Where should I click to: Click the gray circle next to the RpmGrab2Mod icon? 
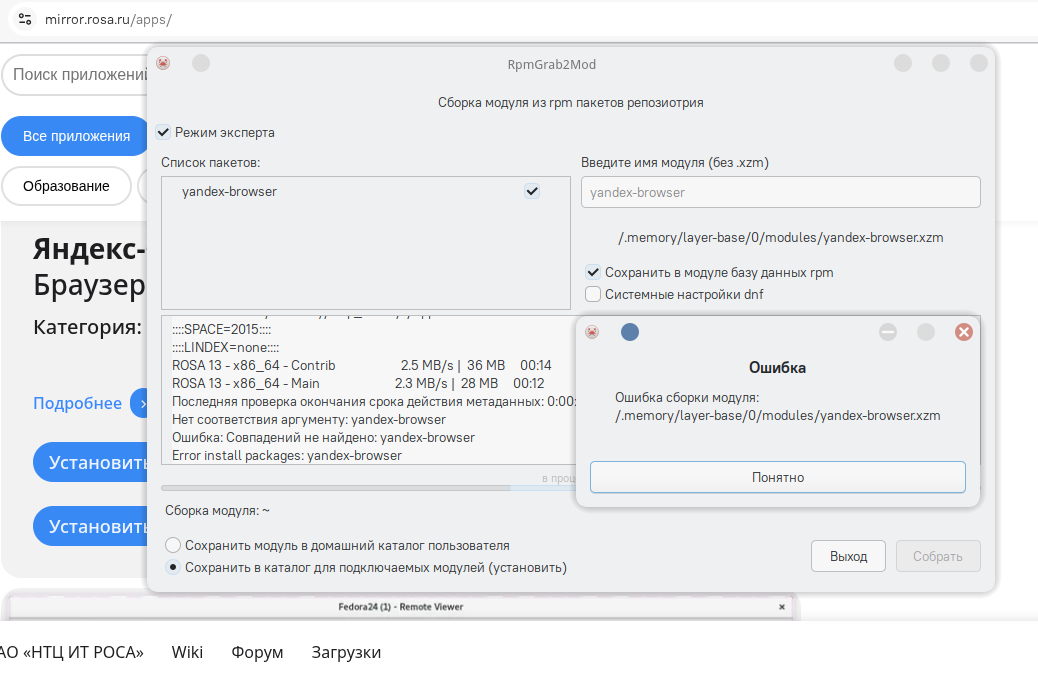201,63
